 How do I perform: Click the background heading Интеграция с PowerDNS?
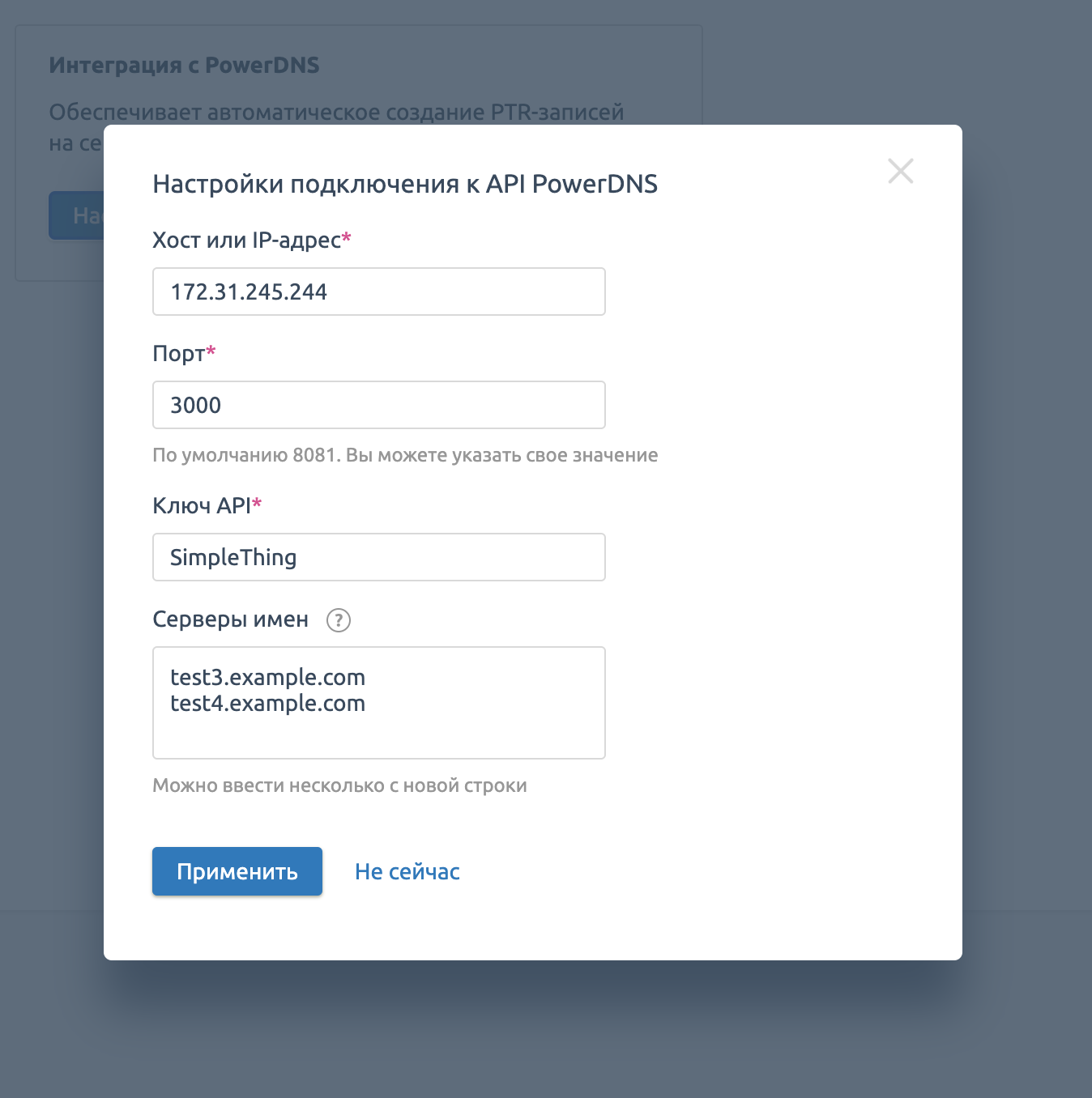(x=184, y=65)
